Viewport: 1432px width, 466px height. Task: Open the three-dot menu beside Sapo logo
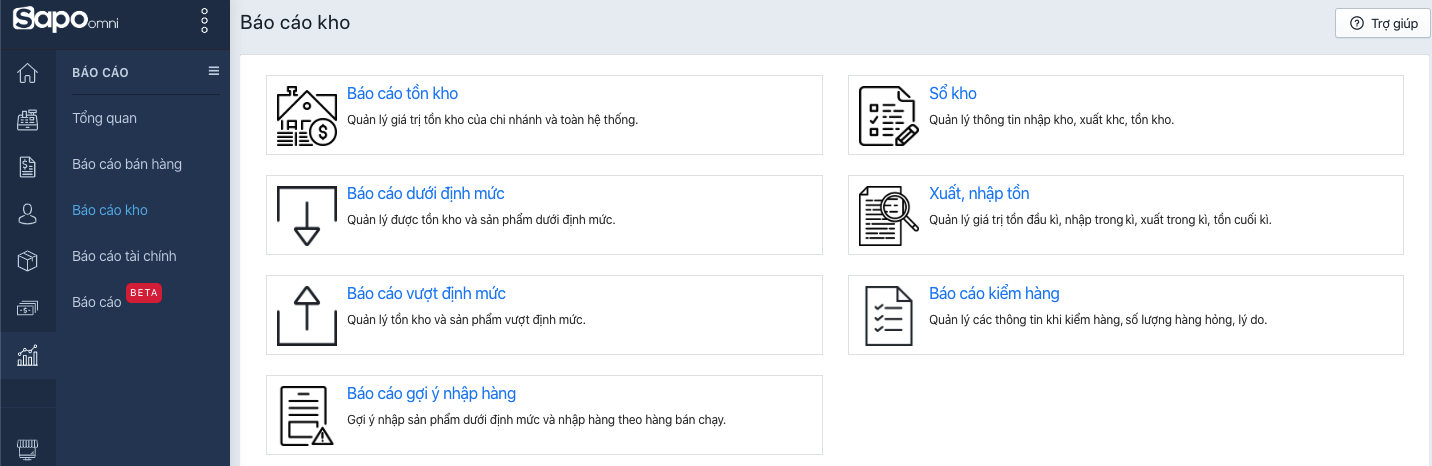[x=204, y=21]
